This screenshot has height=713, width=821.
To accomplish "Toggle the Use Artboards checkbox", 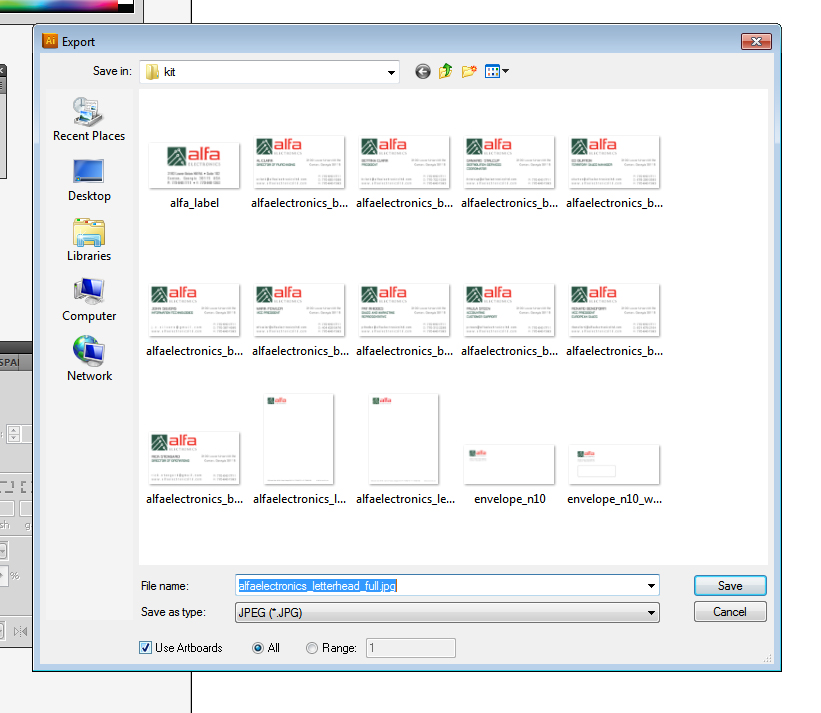I will click(146, 648).
